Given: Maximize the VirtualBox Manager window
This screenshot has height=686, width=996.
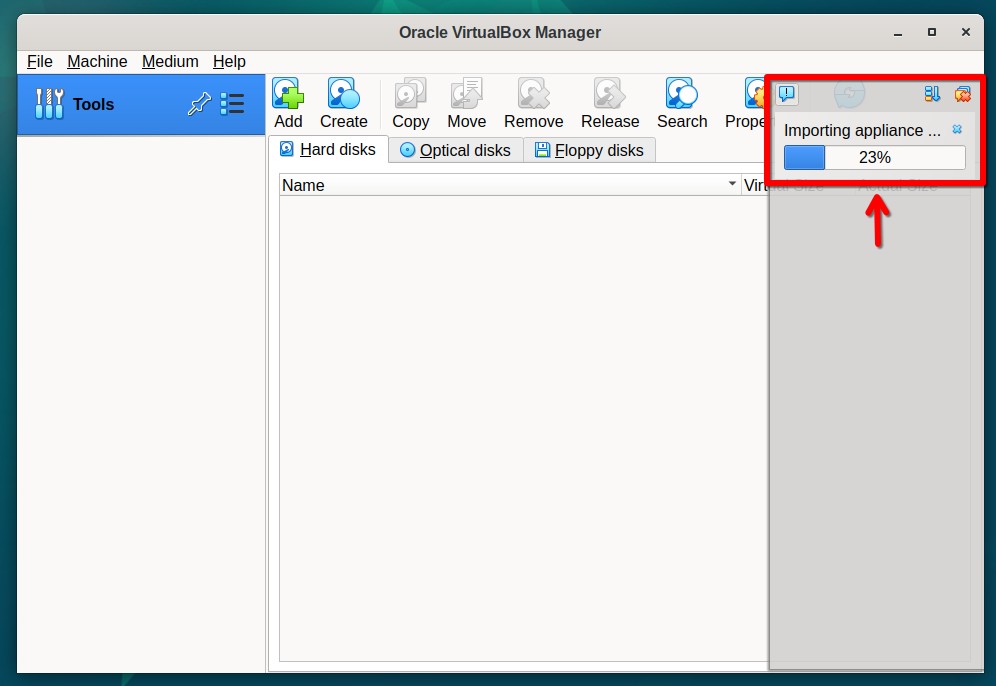Looking at the screenshot, I should tap(931, 32).
